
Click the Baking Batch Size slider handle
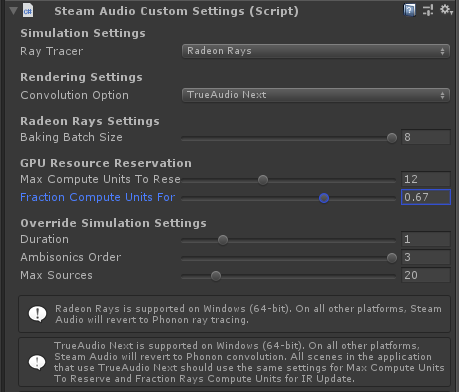point(392,138)
